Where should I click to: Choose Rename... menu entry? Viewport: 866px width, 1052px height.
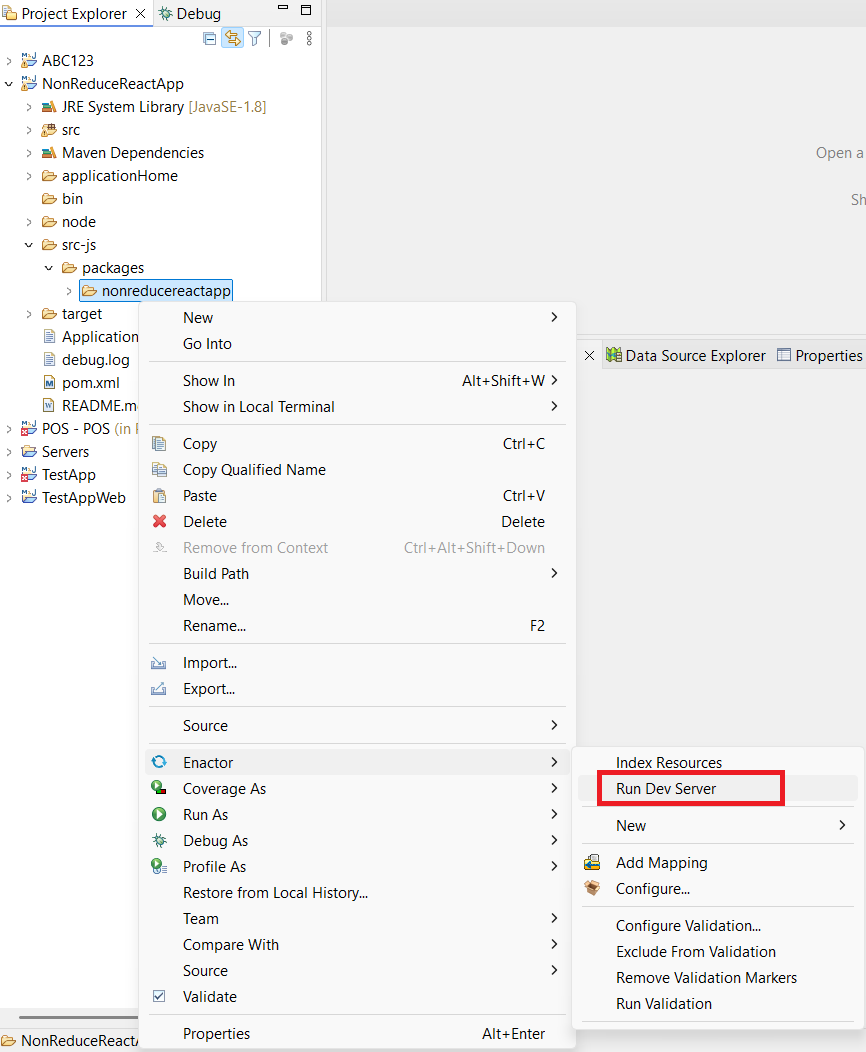click(x=358, y=626)
